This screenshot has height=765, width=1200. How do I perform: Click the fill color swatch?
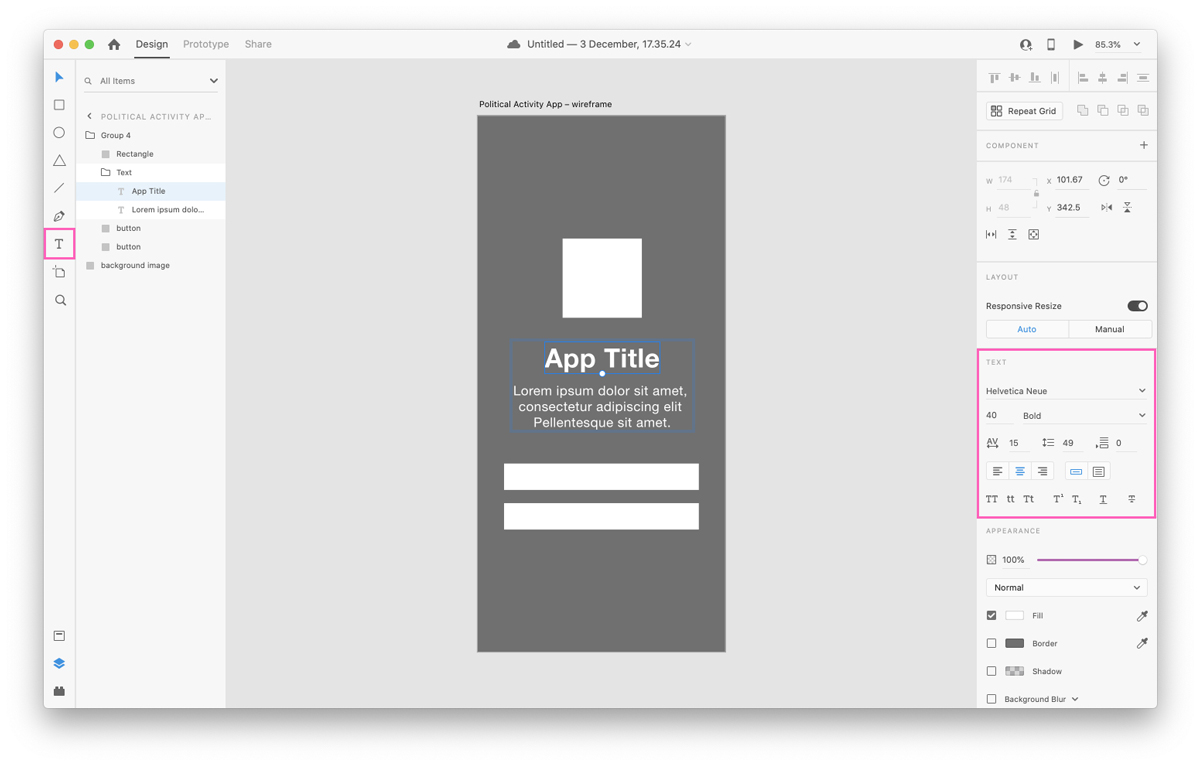tap(1014, 616)
